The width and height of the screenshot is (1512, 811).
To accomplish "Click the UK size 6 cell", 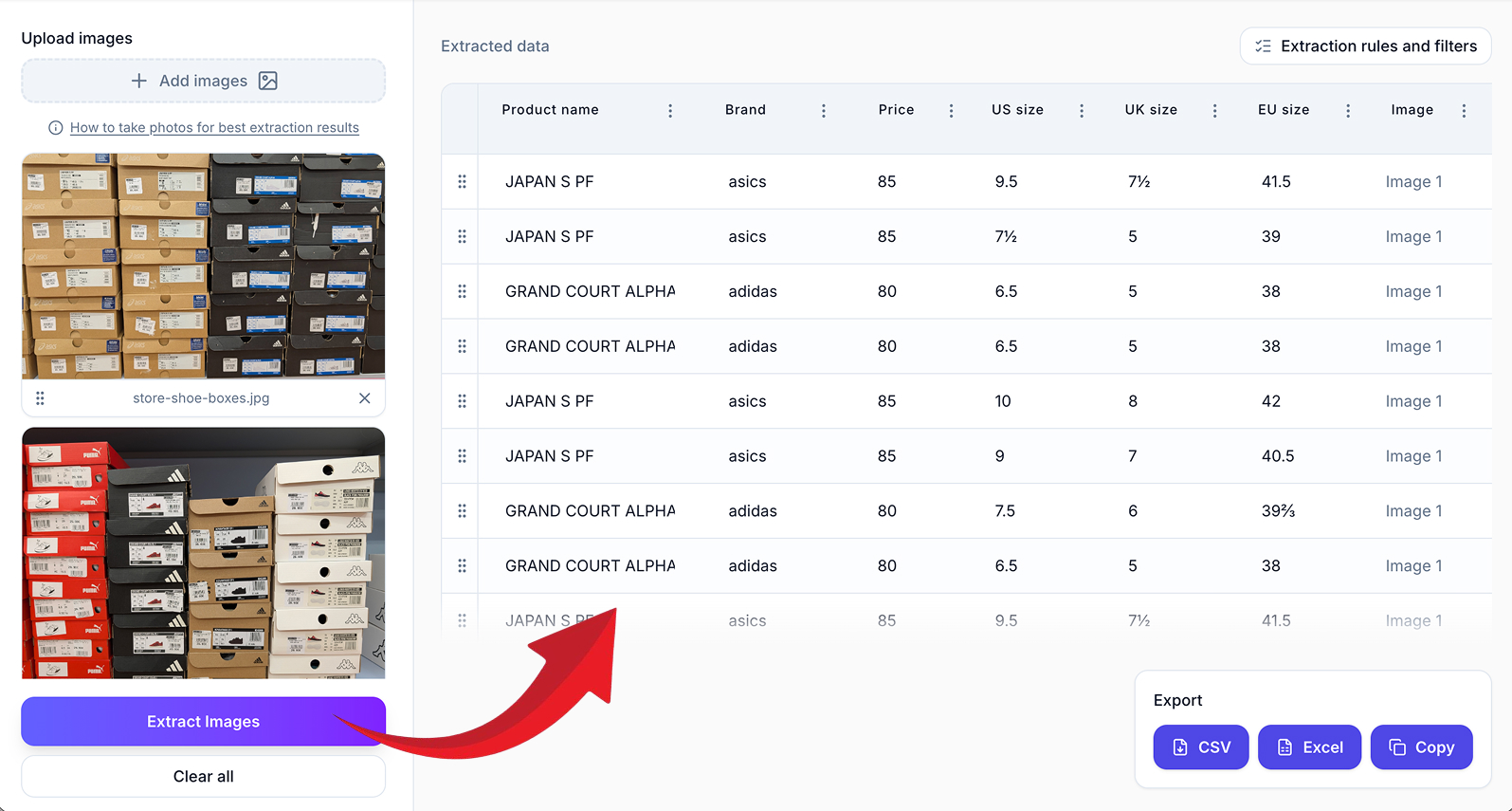I will click(1133, 511).
